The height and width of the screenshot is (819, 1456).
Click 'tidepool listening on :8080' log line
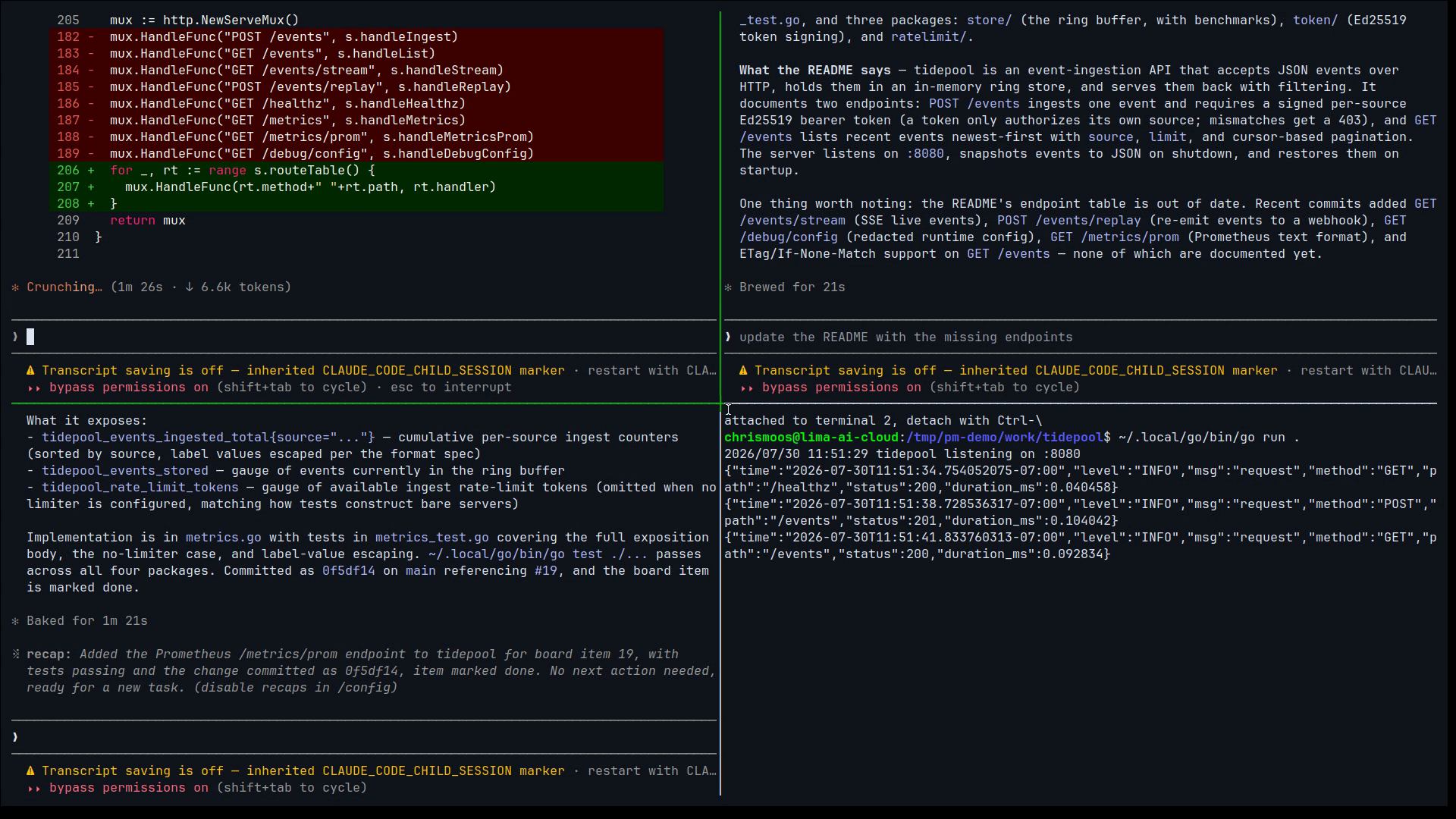pos(902,454)
